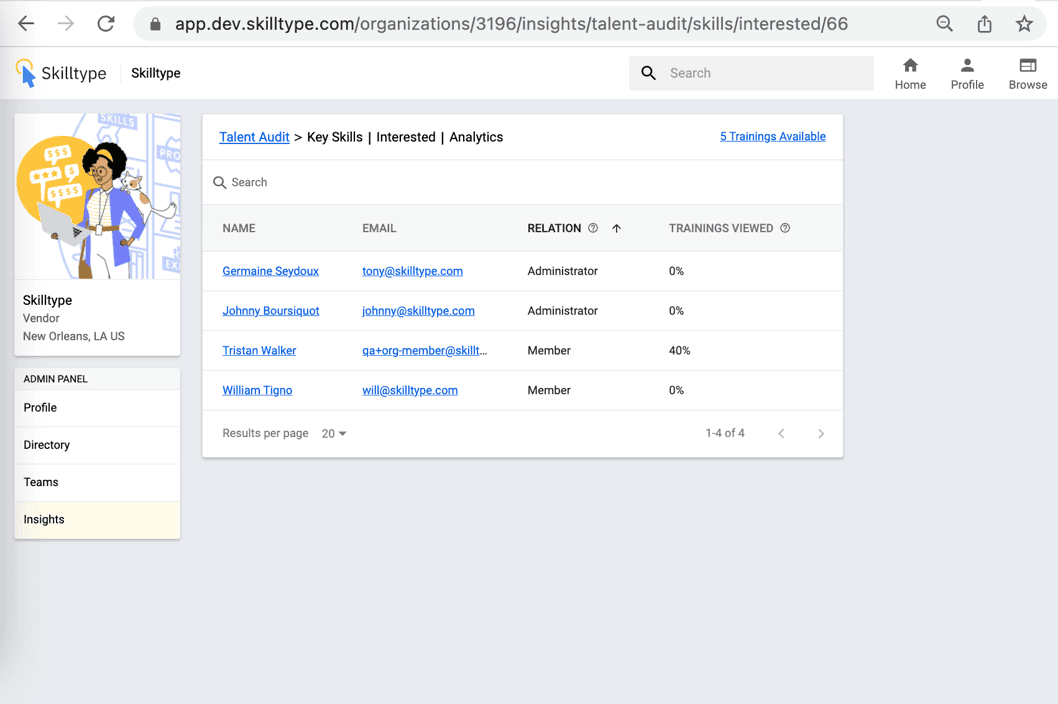The width and height of the screenshot is (1058, 704).
Task: Go to the next results page
Action: pos(820,433)
